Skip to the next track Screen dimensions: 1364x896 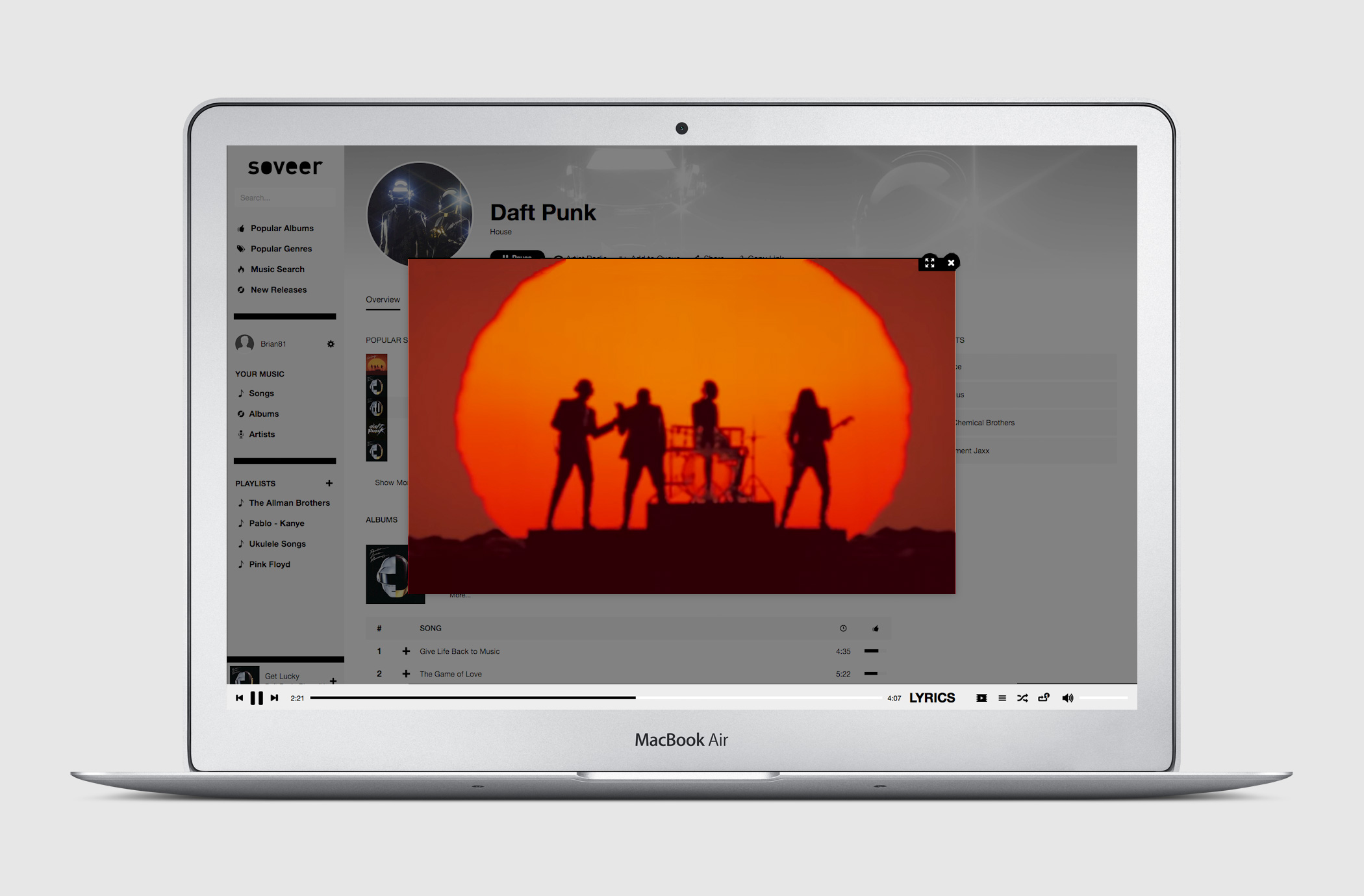pyautogui.click(x=274, y=698)
